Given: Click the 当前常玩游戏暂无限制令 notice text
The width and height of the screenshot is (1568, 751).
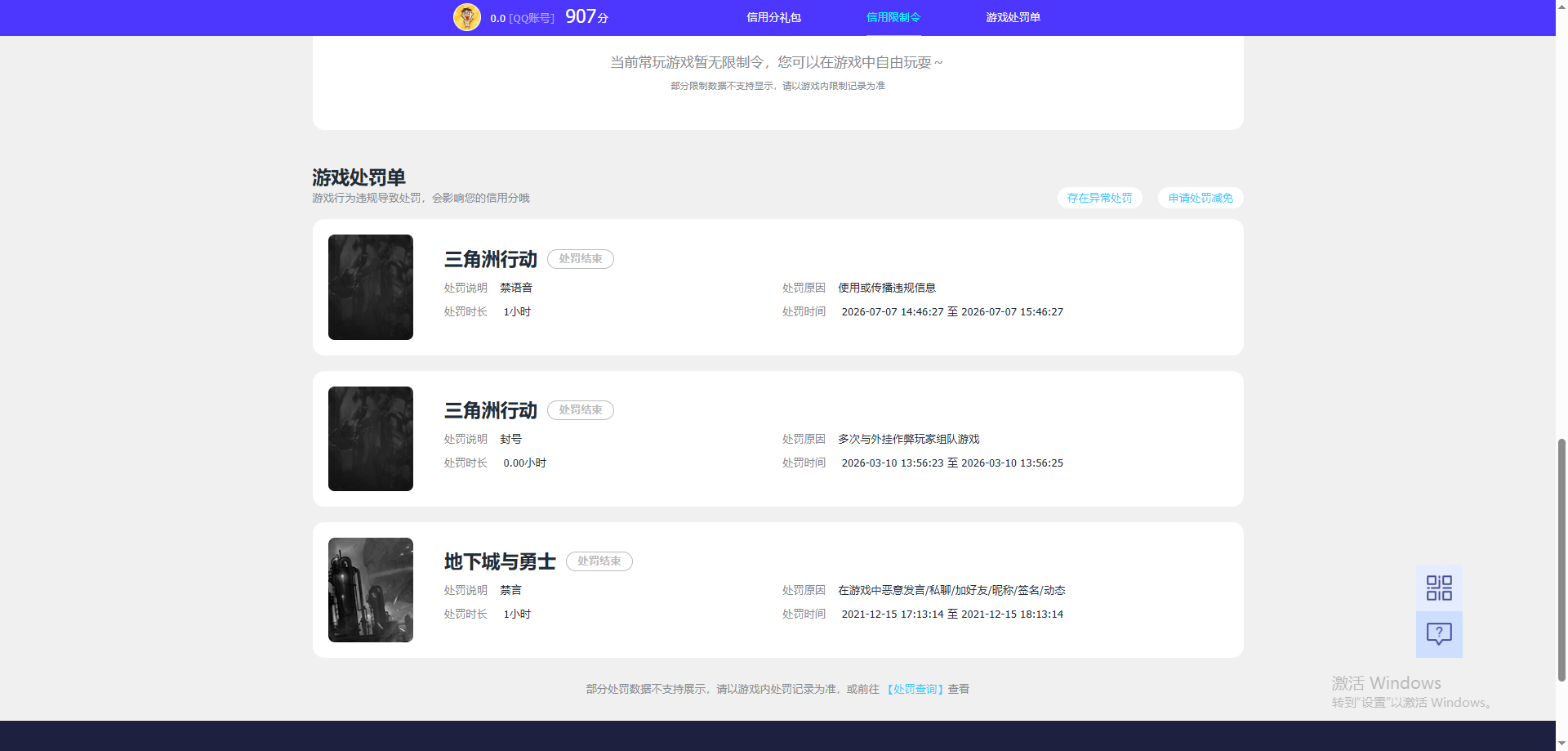Looking at the screenshot, I should tap(777, 62).
